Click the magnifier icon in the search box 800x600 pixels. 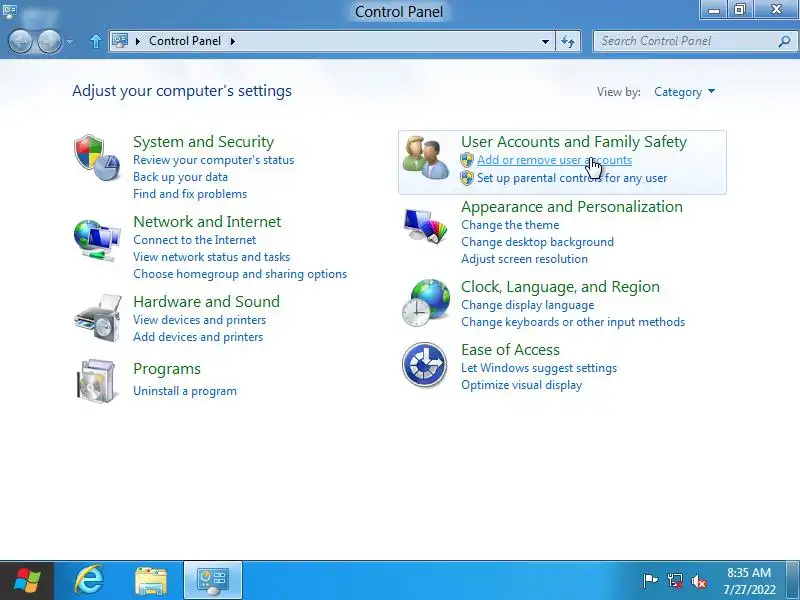[x=784, y=41]
